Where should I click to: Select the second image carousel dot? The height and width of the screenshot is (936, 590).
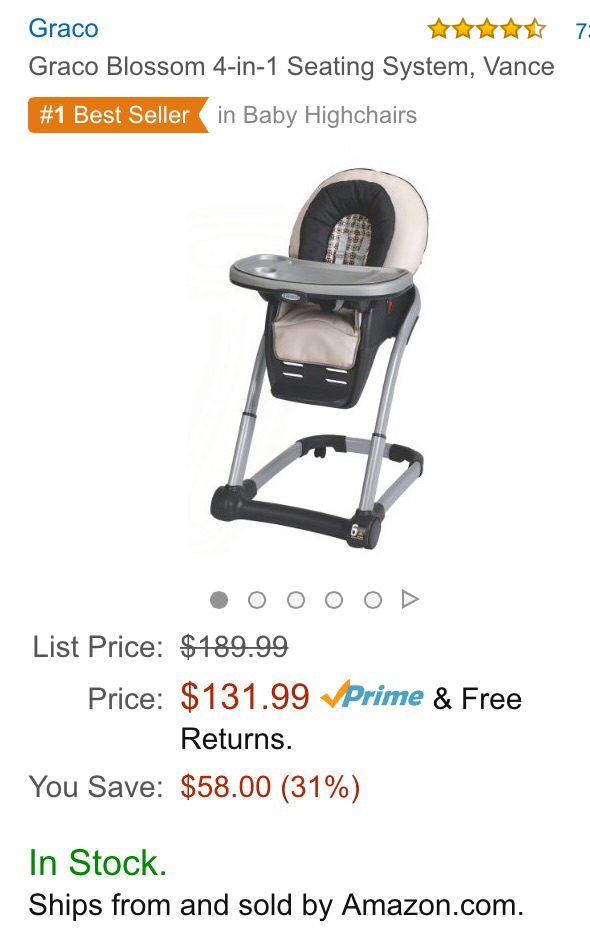[x=257, y=599]
